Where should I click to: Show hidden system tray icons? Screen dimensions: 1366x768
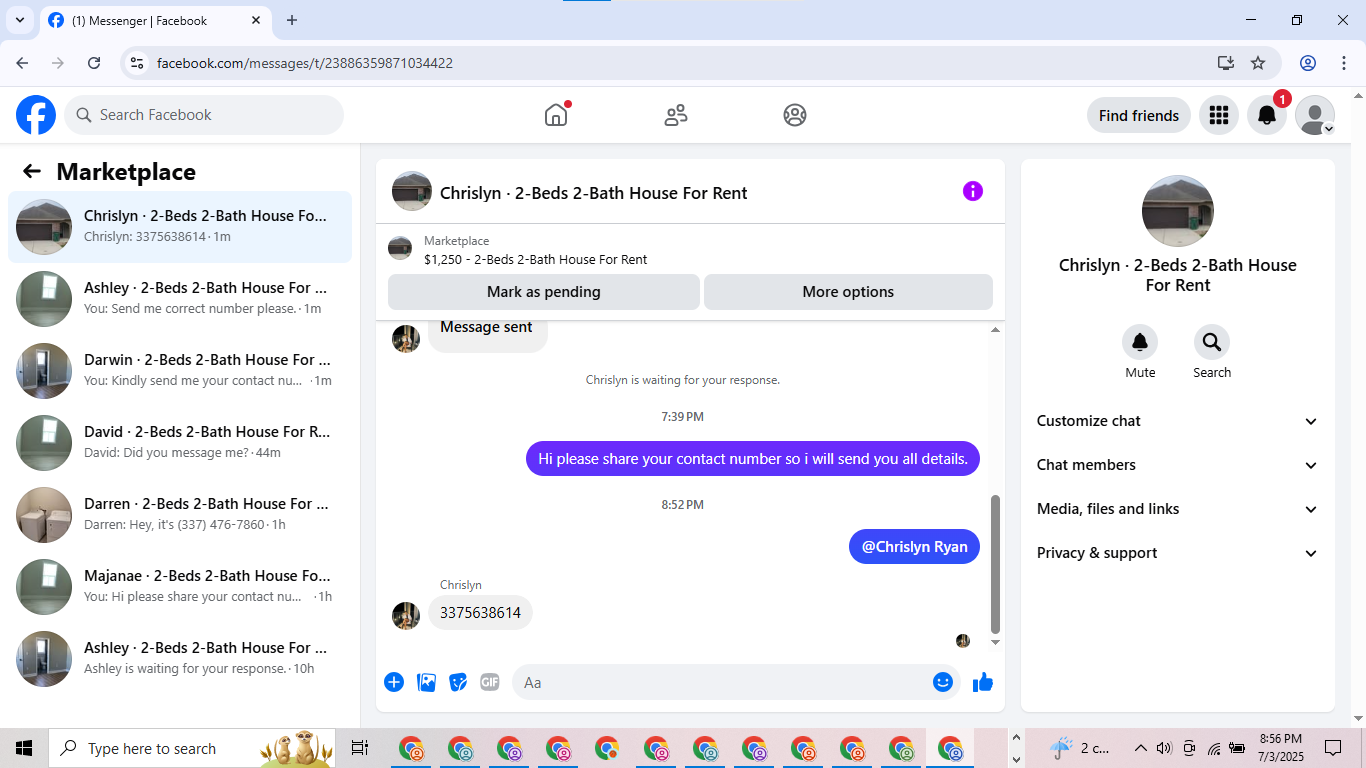point(1140,748)
